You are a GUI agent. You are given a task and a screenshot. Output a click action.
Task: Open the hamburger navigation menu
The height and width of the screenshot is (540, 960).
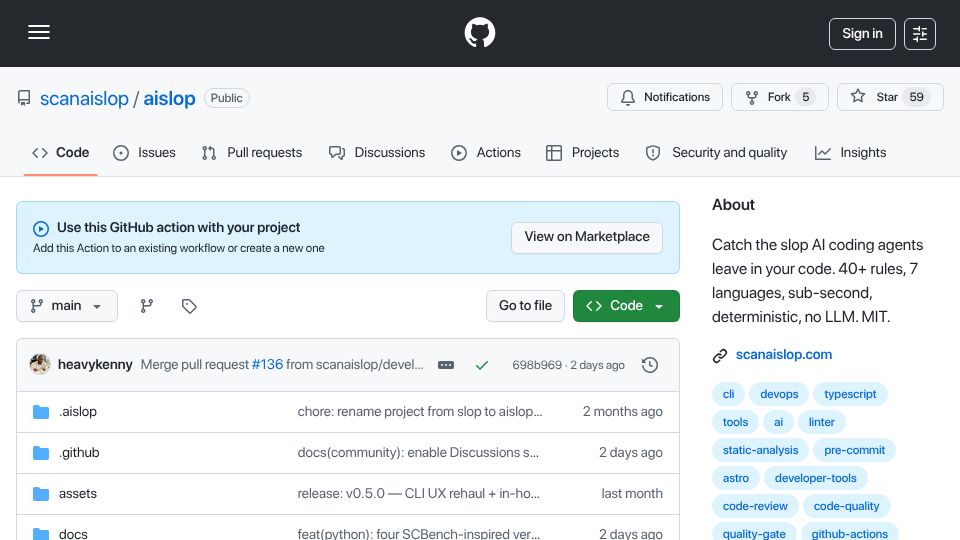point(39,32)
